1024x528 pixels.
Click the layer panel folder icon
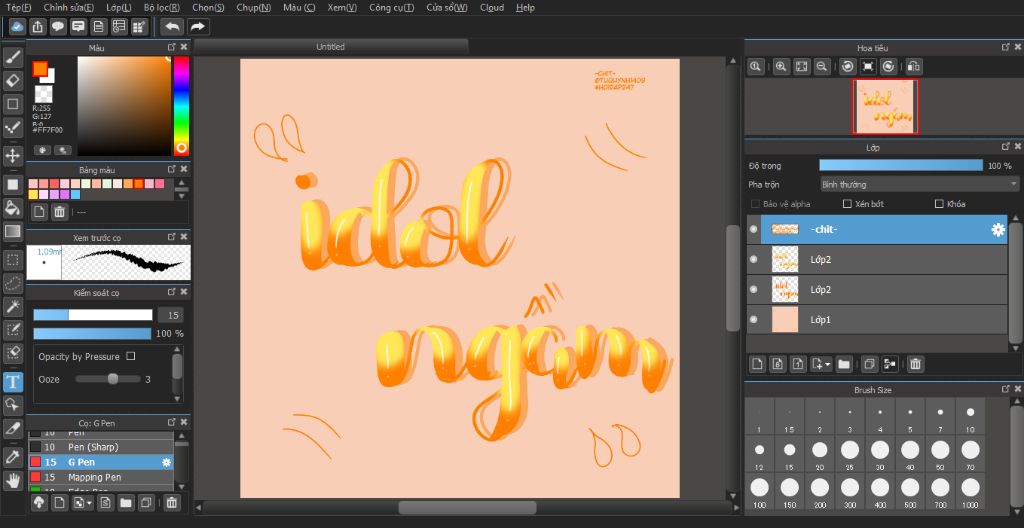844,364
